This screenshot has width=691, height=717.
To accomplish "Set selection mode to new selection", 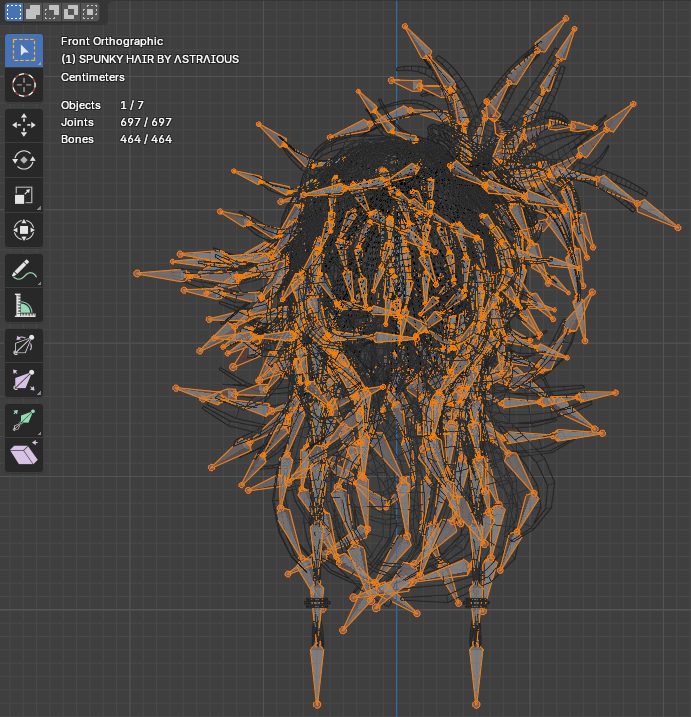I will pyautogui.click(x=14, y=12).
